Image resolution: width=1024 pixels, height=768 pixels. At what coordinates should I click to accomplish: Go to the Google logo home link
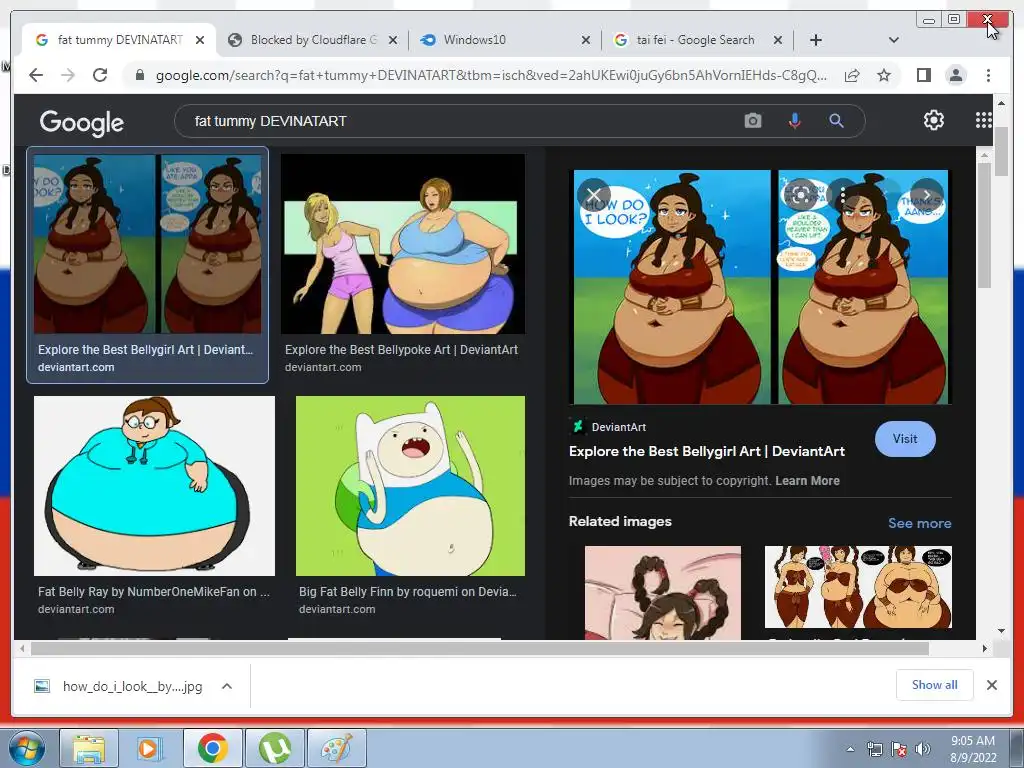coord(82,122)
